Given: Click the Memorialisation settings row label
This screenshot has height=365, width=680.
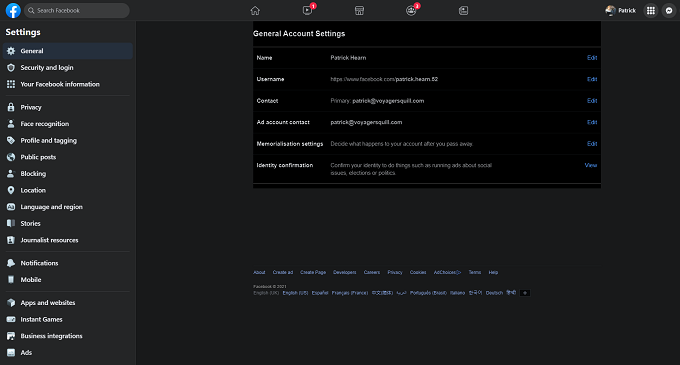Looking at the screenshot, I should click(x=290, y=143).
